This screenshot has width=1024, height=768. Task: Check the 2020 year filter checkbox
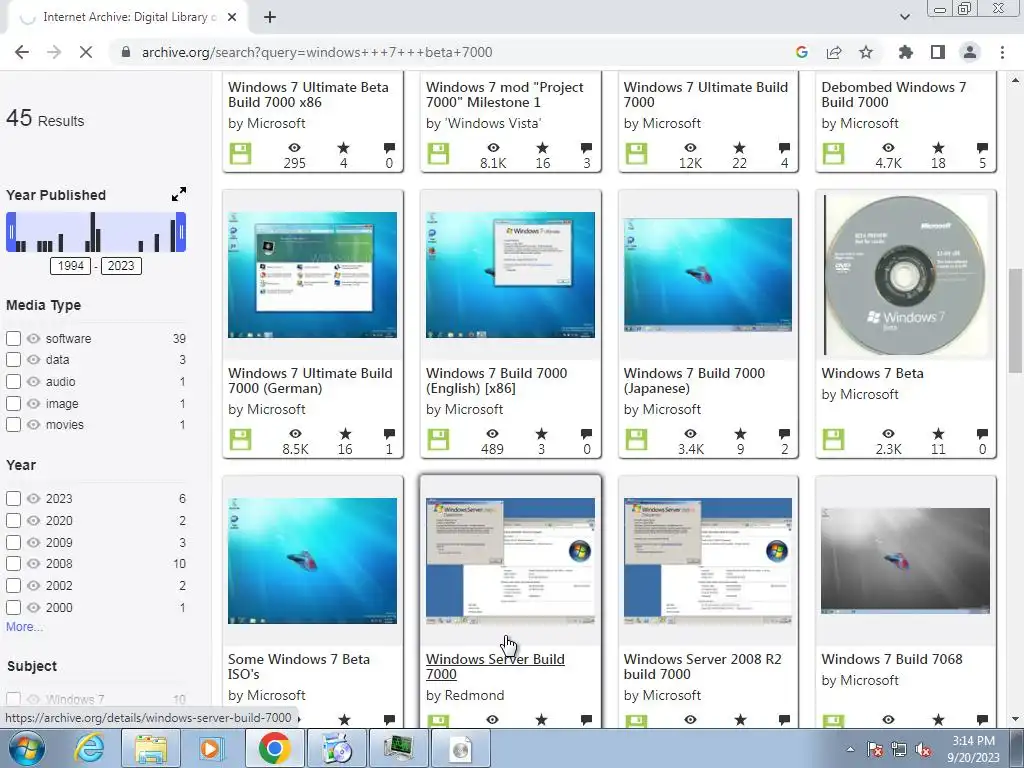click(x=13, y=520)
